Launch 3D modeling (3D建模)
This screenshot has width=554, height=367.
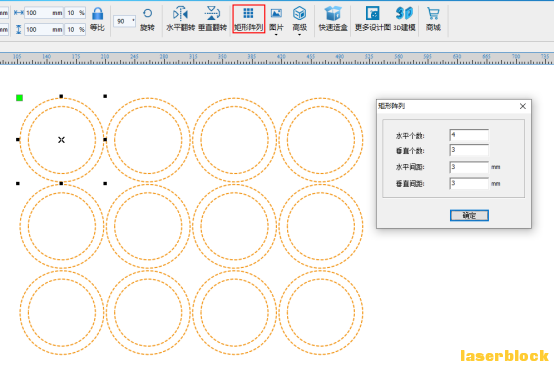[404, 19]
